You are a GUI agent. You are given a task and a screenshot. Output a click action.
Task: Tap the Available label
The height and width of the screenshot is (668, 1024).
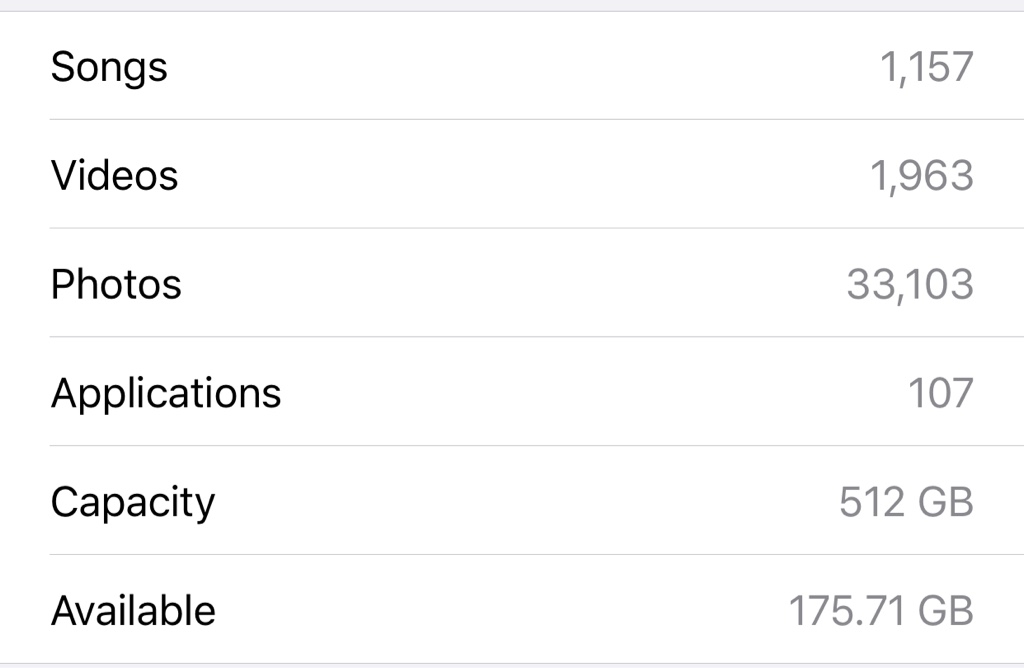click(133, 611)
